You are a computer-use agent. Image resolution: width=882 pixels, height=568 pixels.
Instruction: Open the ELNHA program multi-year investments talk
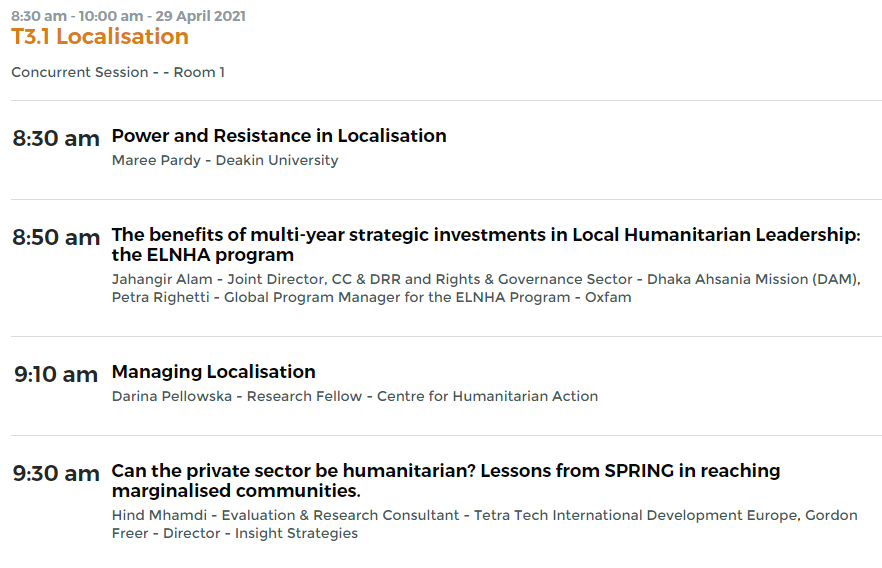486,245
